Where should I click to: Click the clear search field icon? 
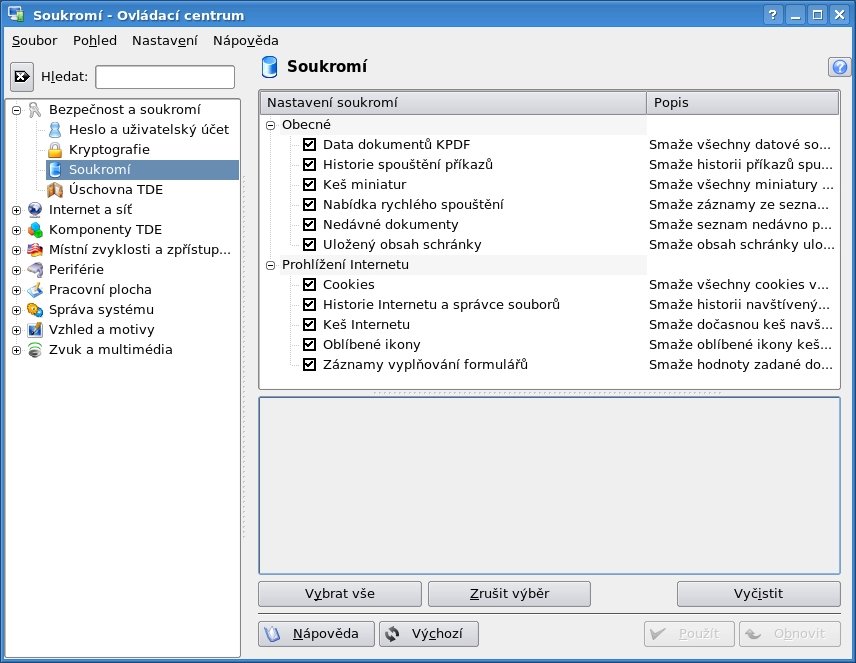pyautogui.click(x=22, y=76)
